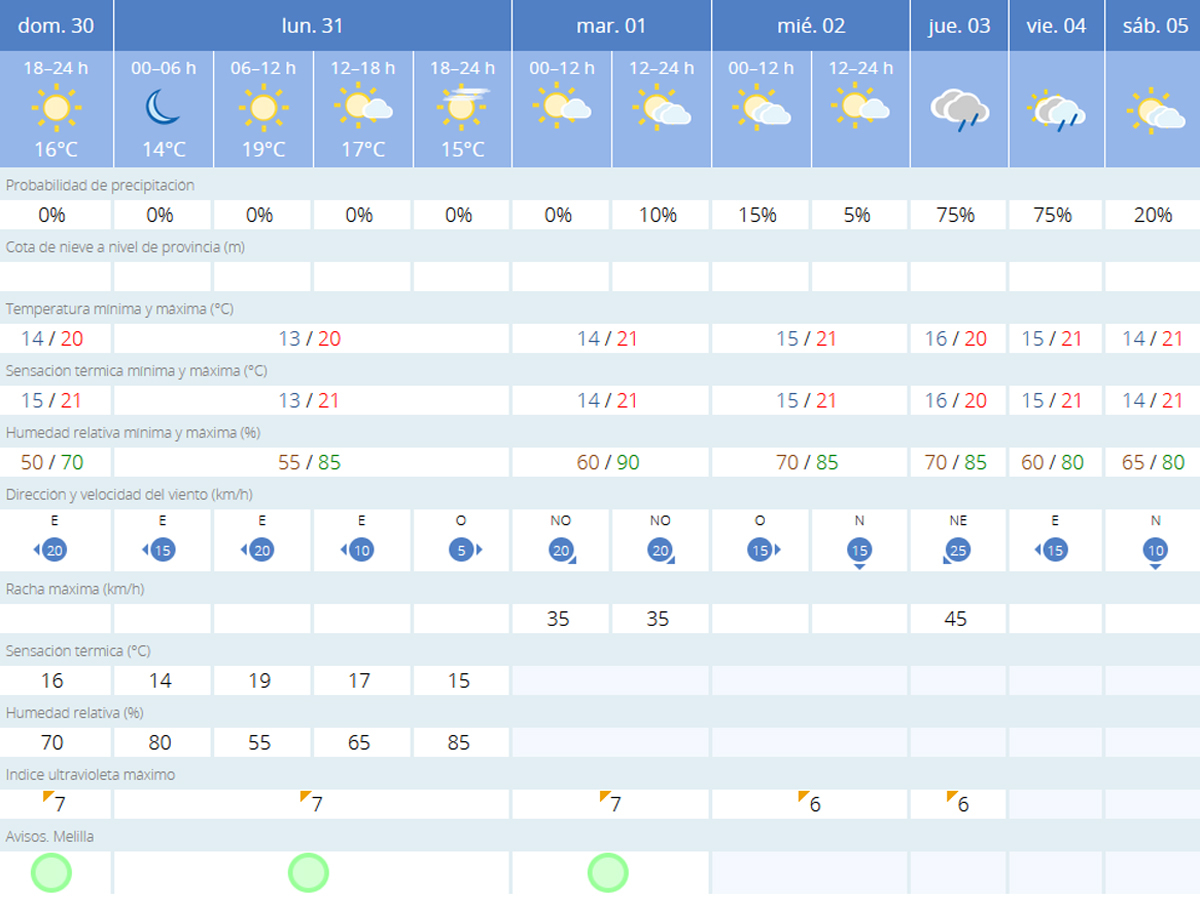The width and height of the screenshot is (1200, 900).
Task: Click the relative humidity value 80
Action: tap(159, 743)
